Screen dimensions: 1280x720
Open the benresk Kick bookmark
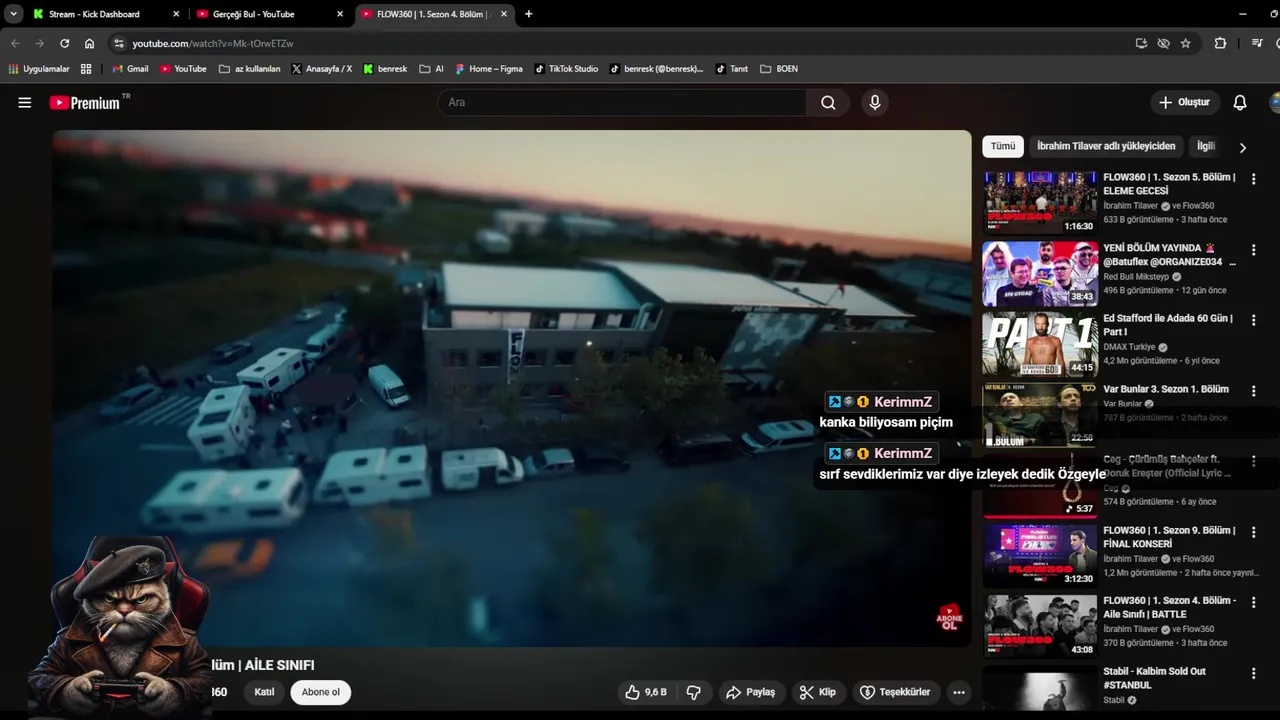(385, 69)
